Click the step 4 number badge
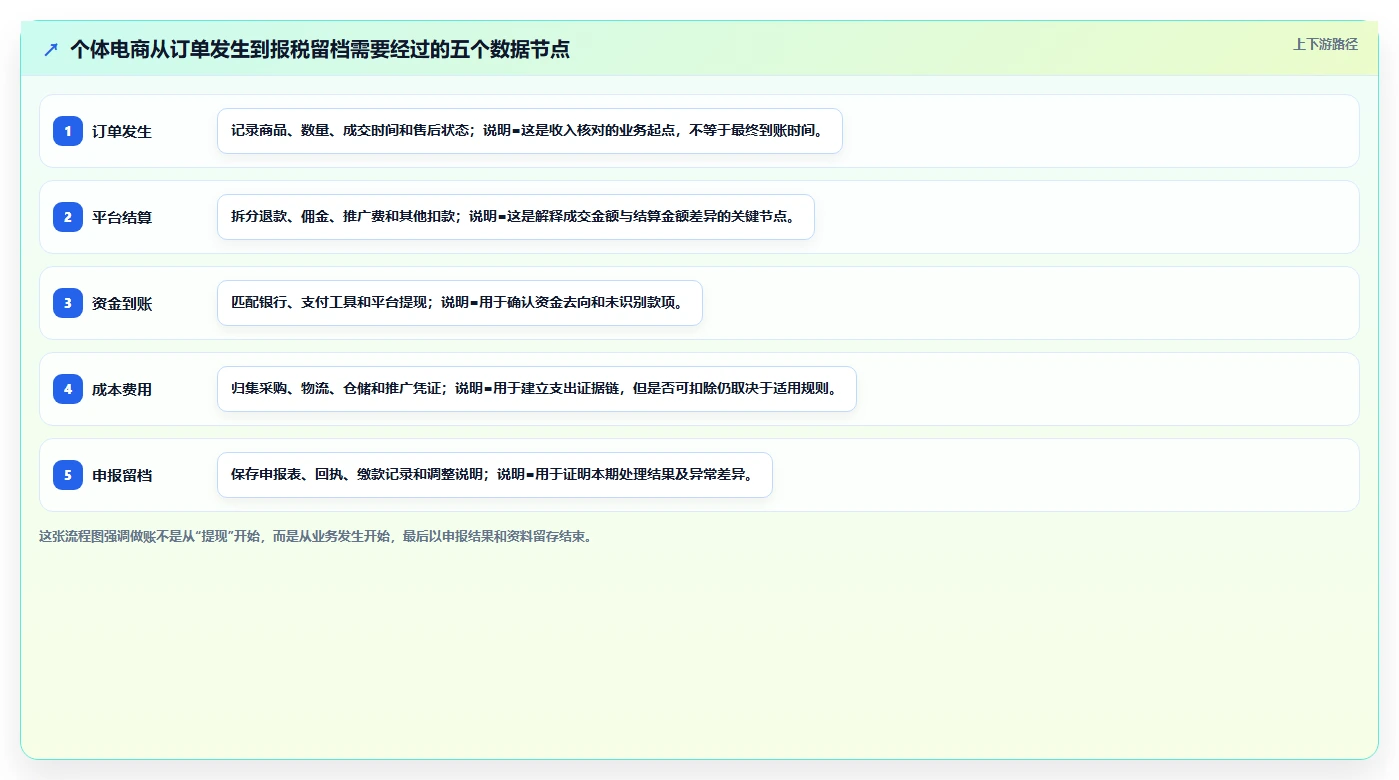 [68, 389]
